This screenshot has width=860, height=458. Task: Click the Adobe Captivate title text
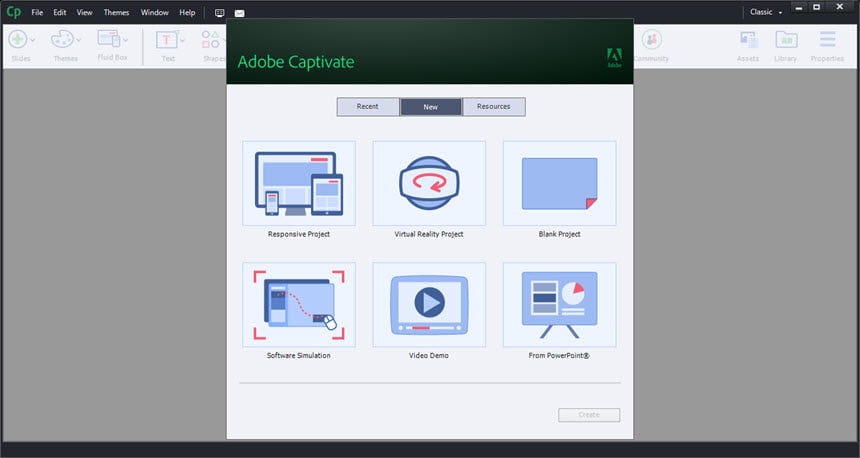(x=296, y=62)
